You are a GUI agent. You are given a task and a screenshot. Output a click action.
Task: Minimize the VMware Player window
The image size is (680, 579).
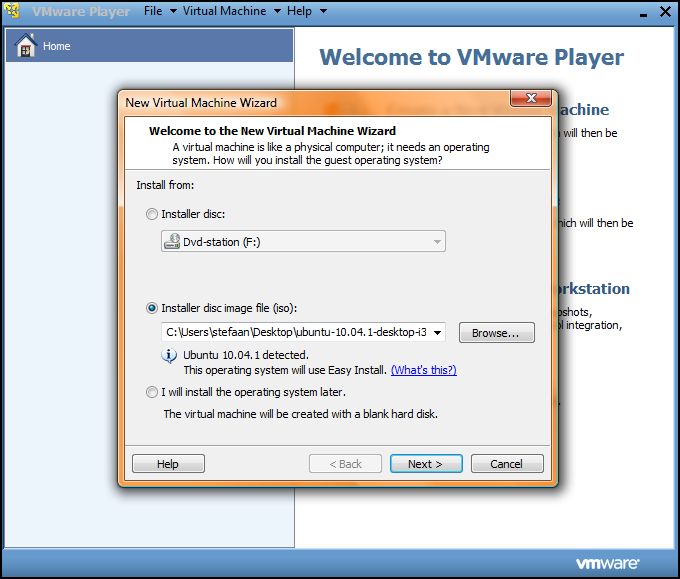(x=644, y=13)
